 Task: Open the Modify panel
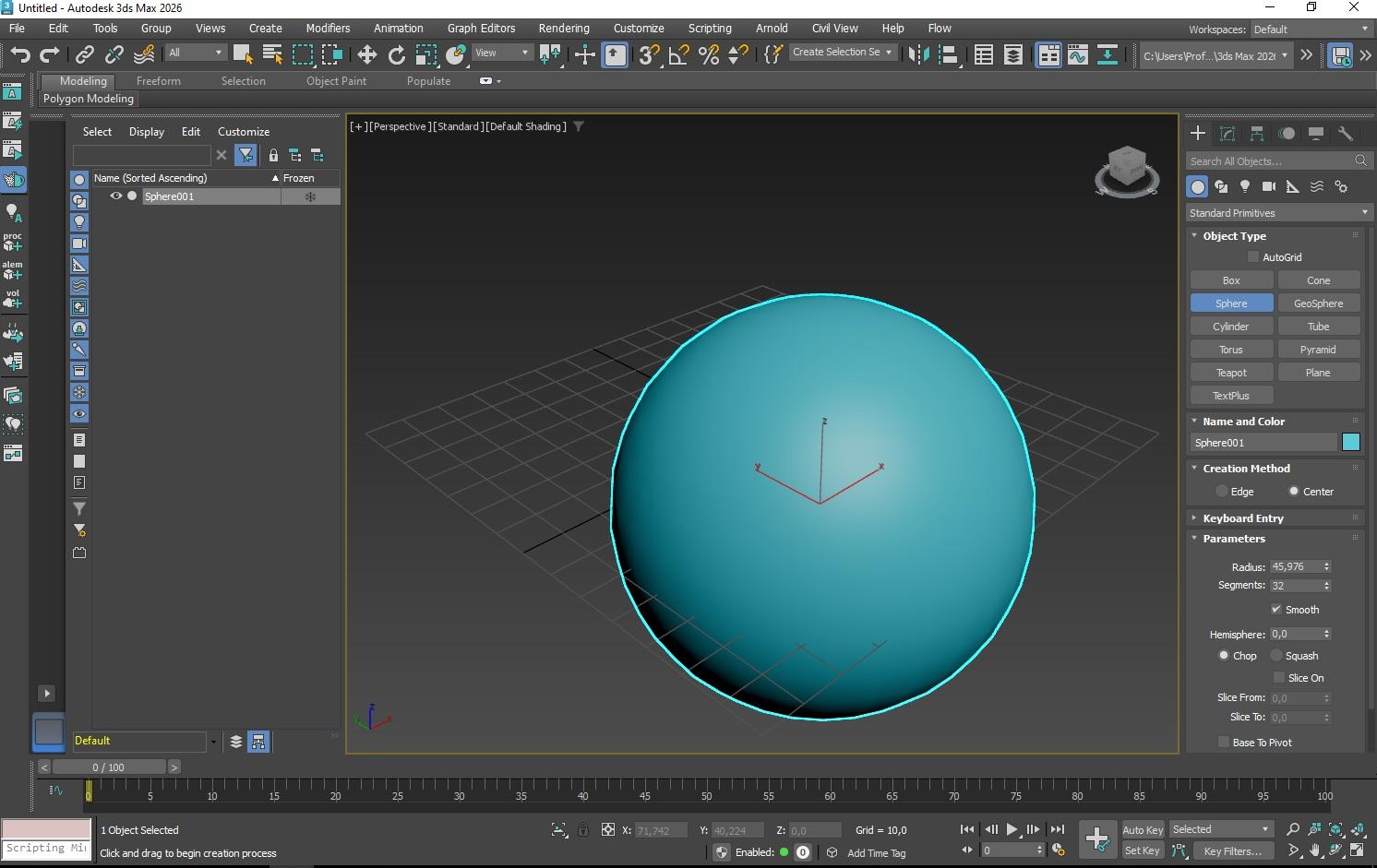point(1227,133)
